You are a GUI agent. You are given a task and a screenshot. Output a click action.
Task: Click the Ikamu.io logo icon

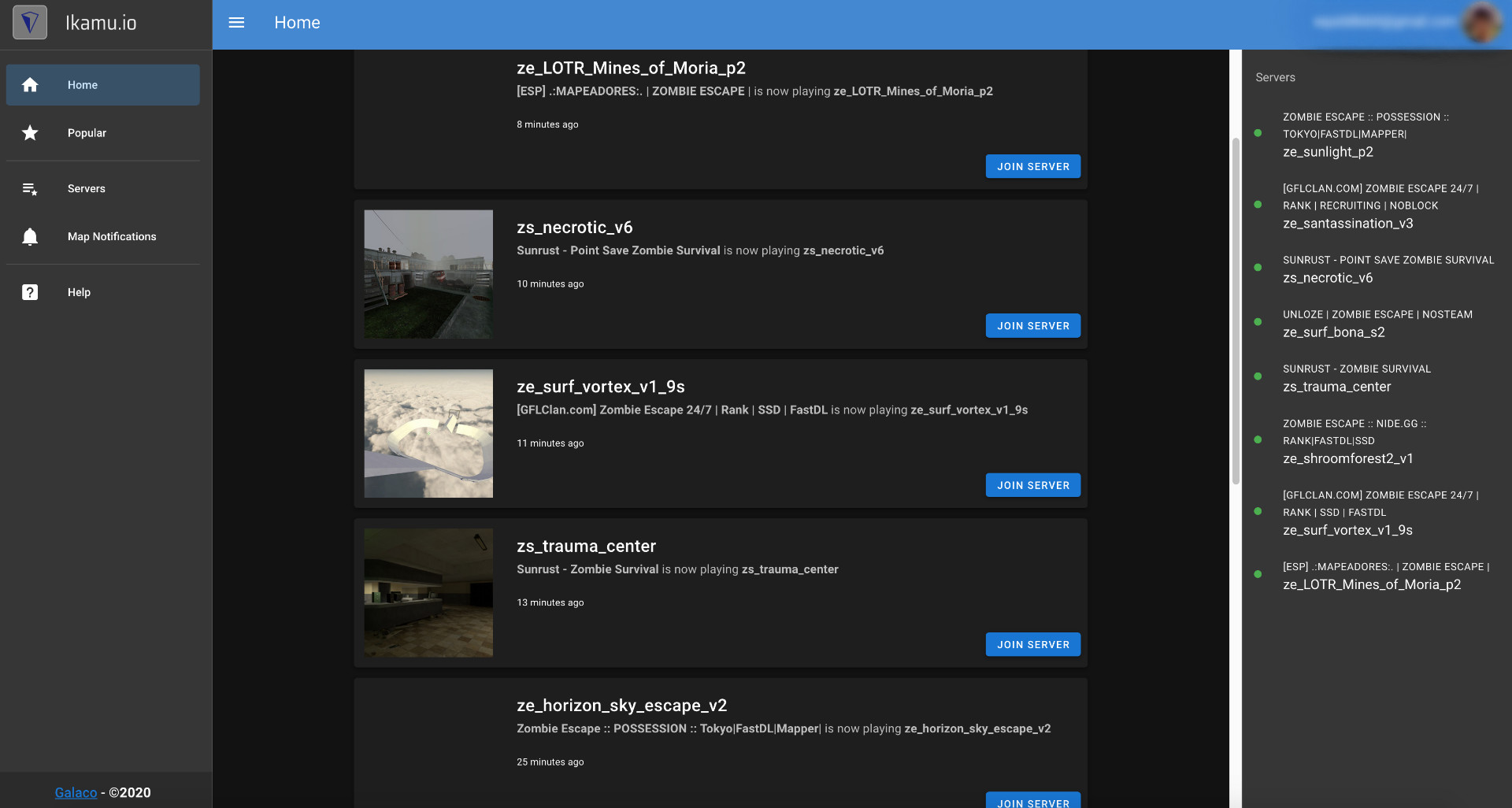click(29, 22)
